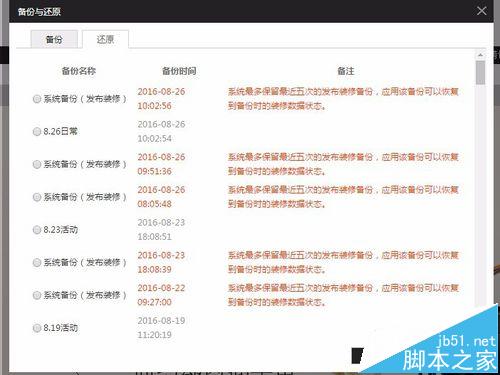Image resolution: width=500 pixels, height=375 pixels.
Task: Choose the system backup from 18:08:39
Action: point(36,262)
